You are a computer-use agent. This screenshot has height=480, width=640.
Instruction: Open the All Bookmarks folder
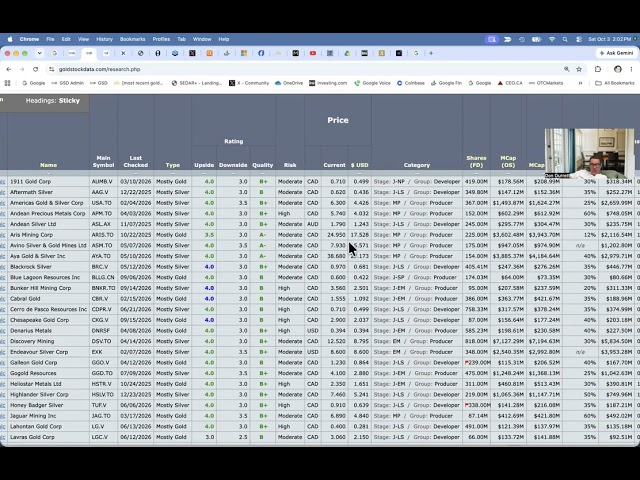(x=615, y=83)
